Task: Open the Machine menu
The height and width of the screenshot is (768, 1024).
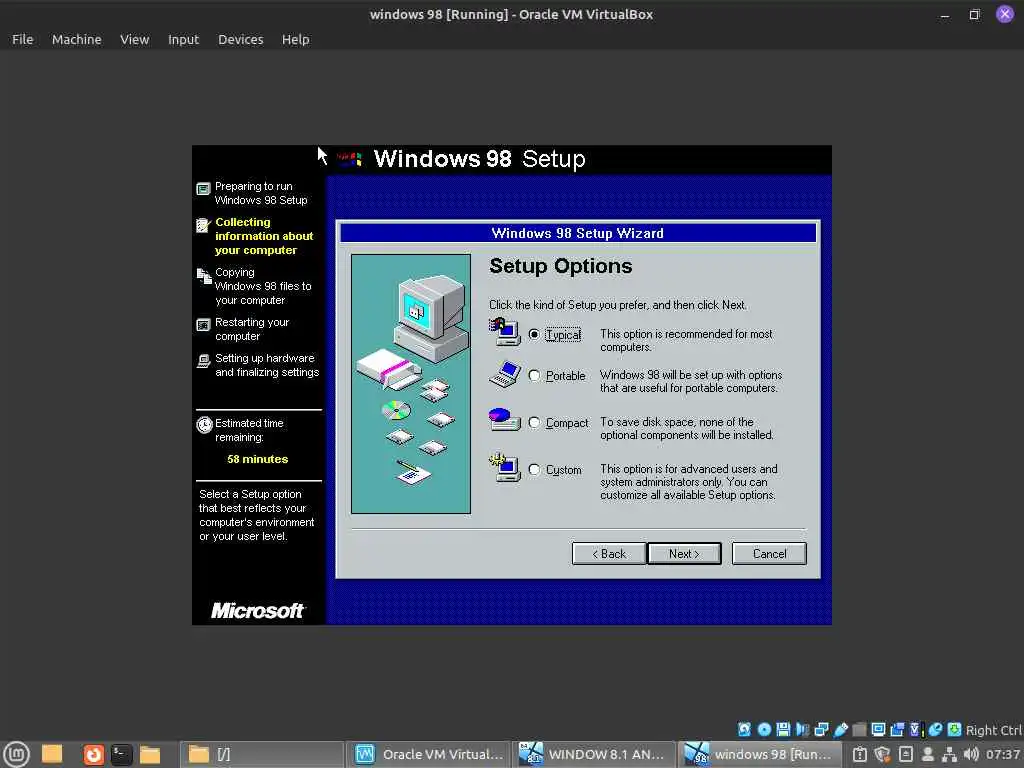Action: [76, 39]
